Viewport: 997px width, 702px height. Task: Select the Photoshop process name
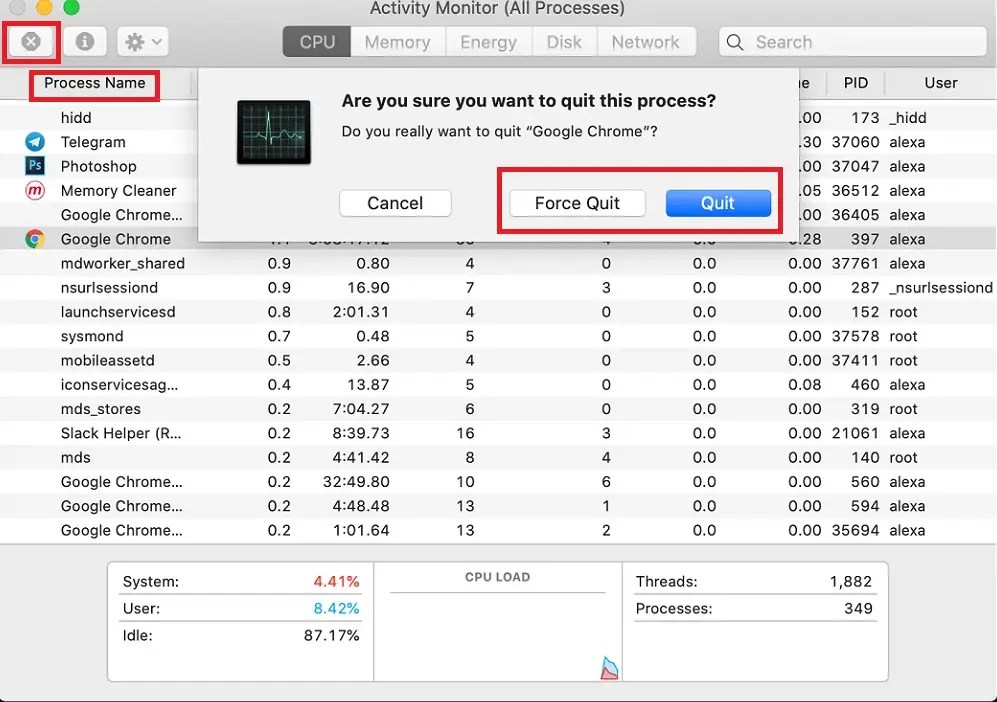(99, 166)
